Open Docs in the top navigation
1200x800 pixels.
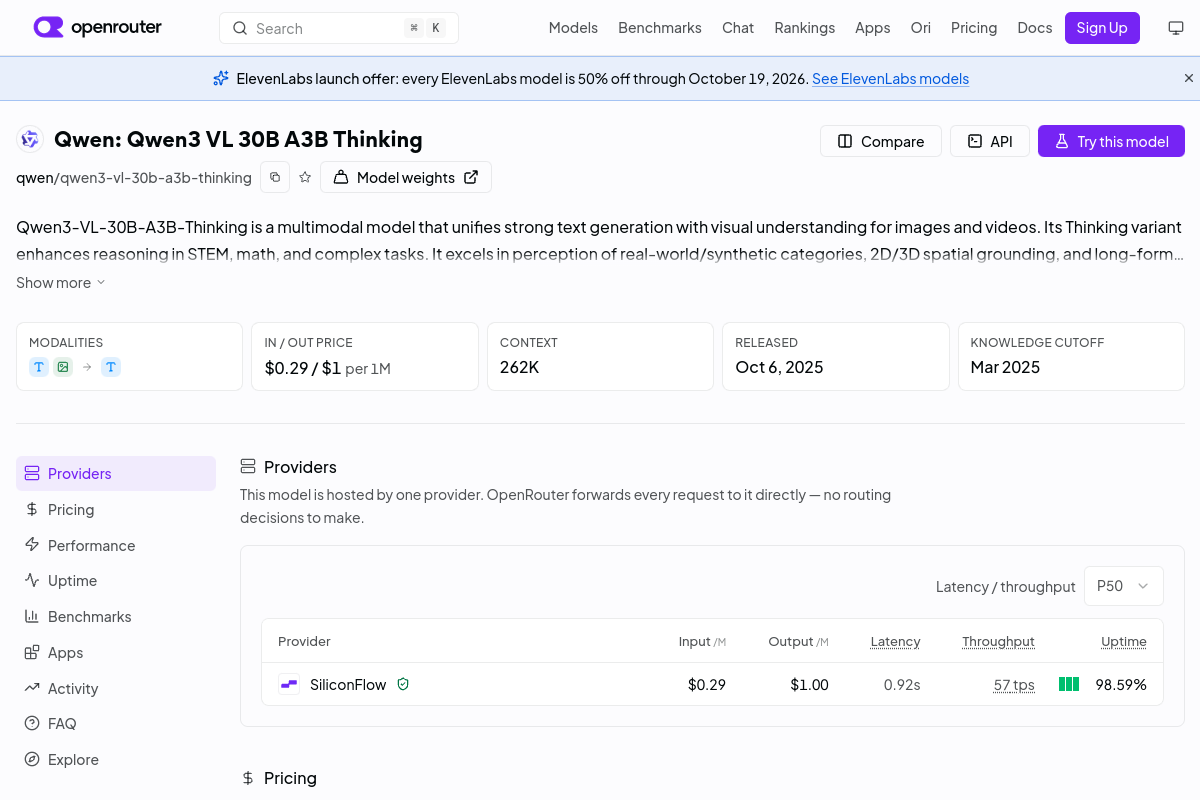click(1035, 28)
